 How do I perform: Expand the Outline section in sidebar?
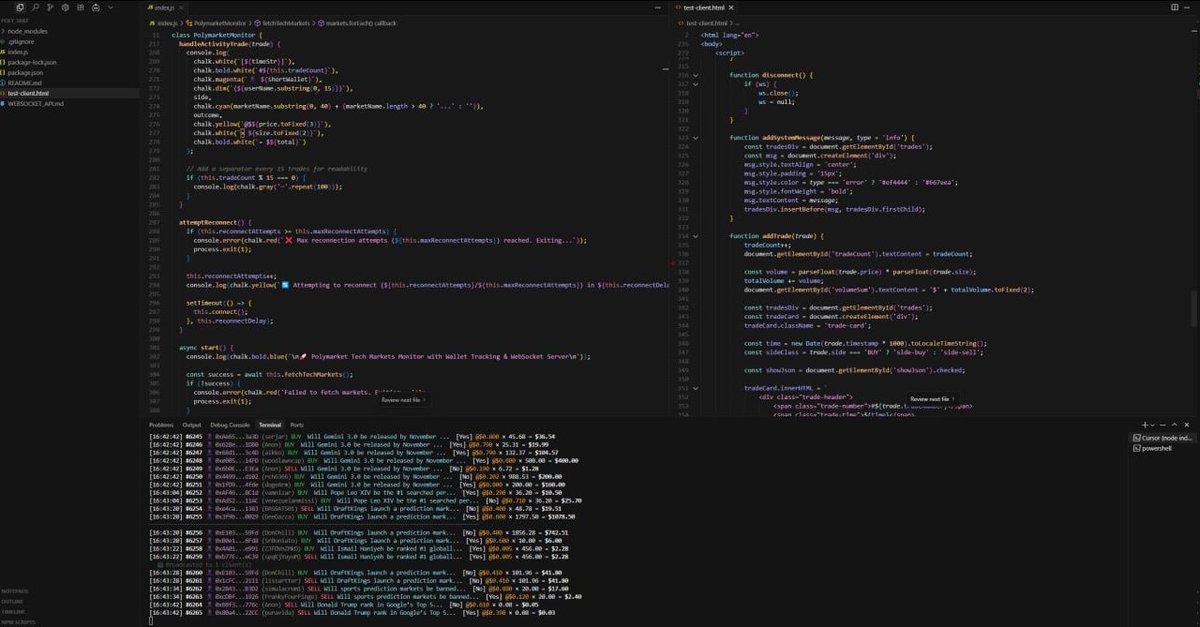click(x=14, y=601)
